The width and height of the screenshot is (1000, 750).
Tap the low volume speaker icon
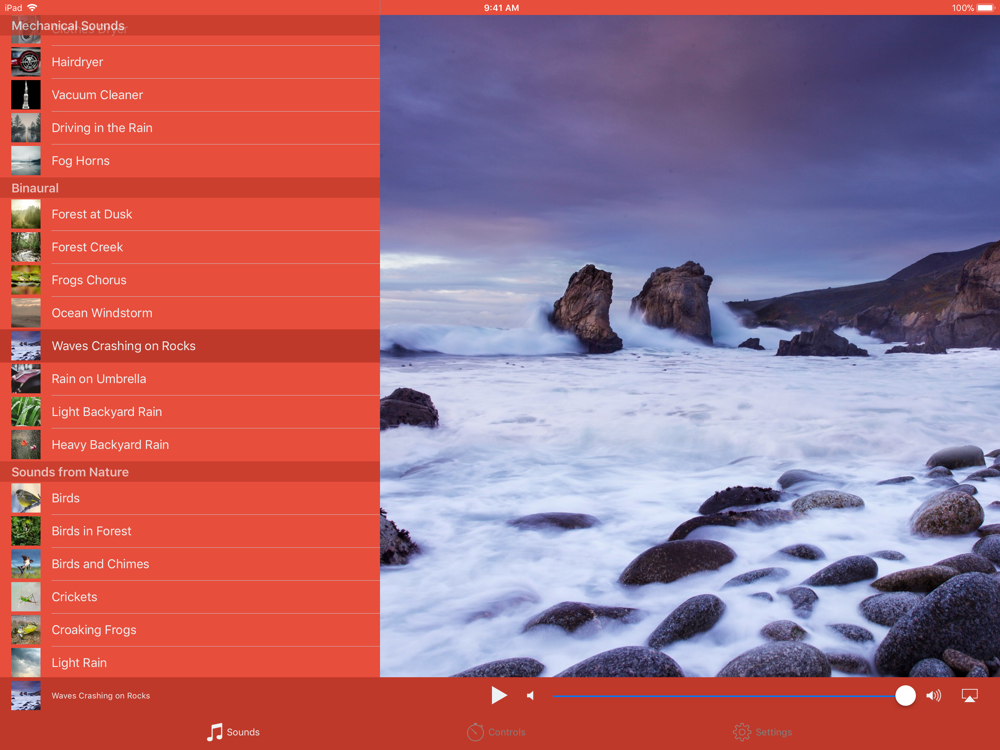[531, 696]
